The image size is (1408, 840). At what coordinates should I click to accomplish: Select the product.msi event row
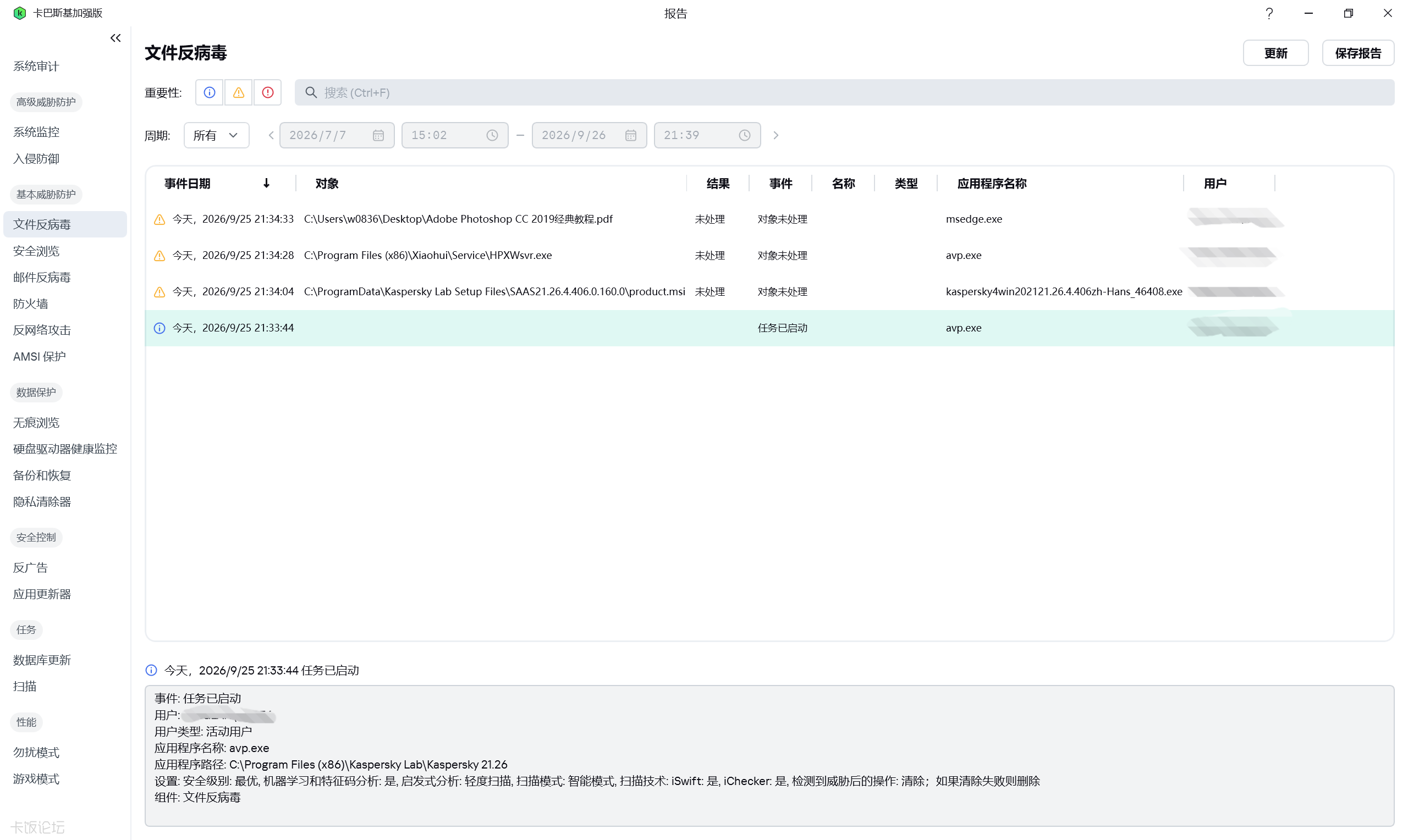point(769,291)
